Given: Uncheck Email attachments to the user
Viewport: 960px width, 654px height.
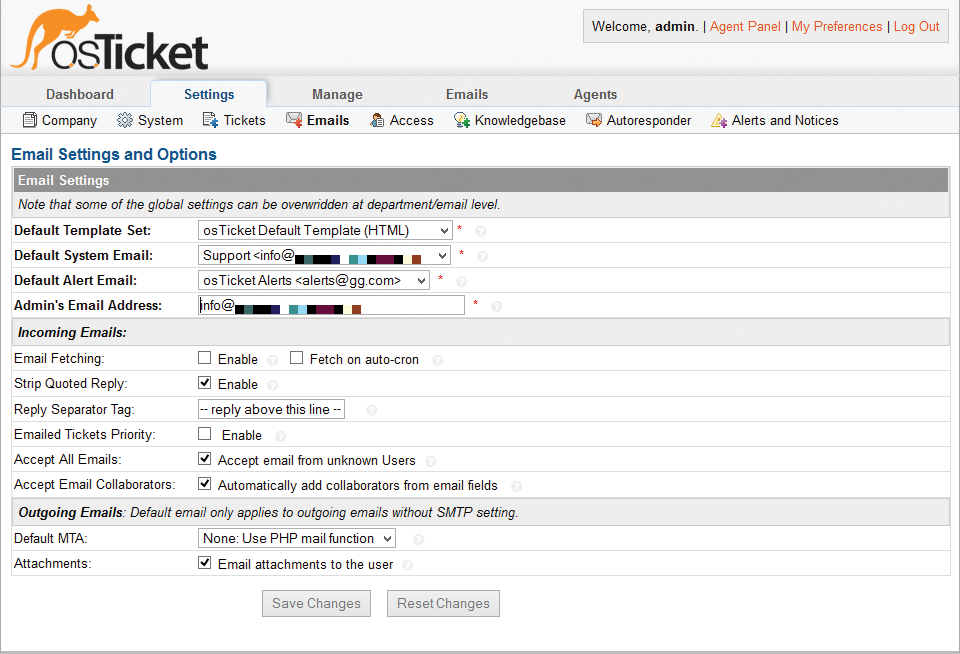Looking at the screenshot, I should tap(204, 562).
